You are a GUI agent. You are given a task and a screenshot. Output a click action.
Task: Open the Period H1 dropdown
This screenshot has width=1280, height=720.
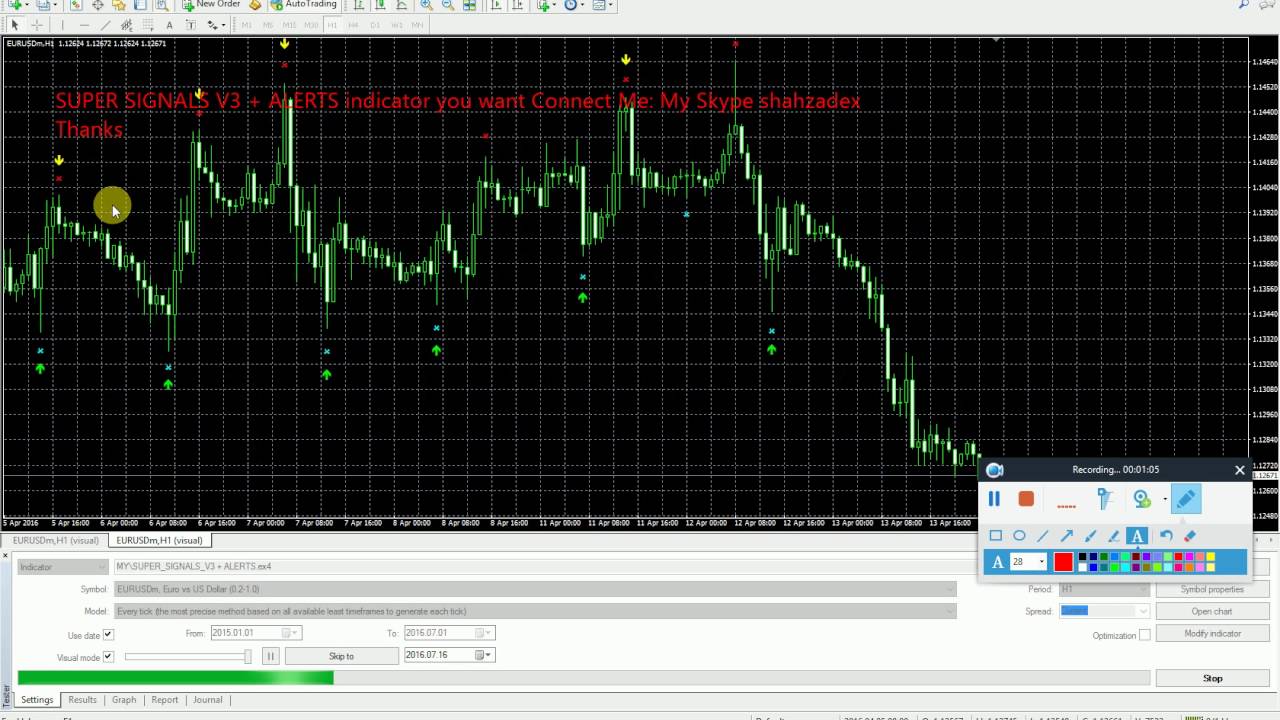1105,589
